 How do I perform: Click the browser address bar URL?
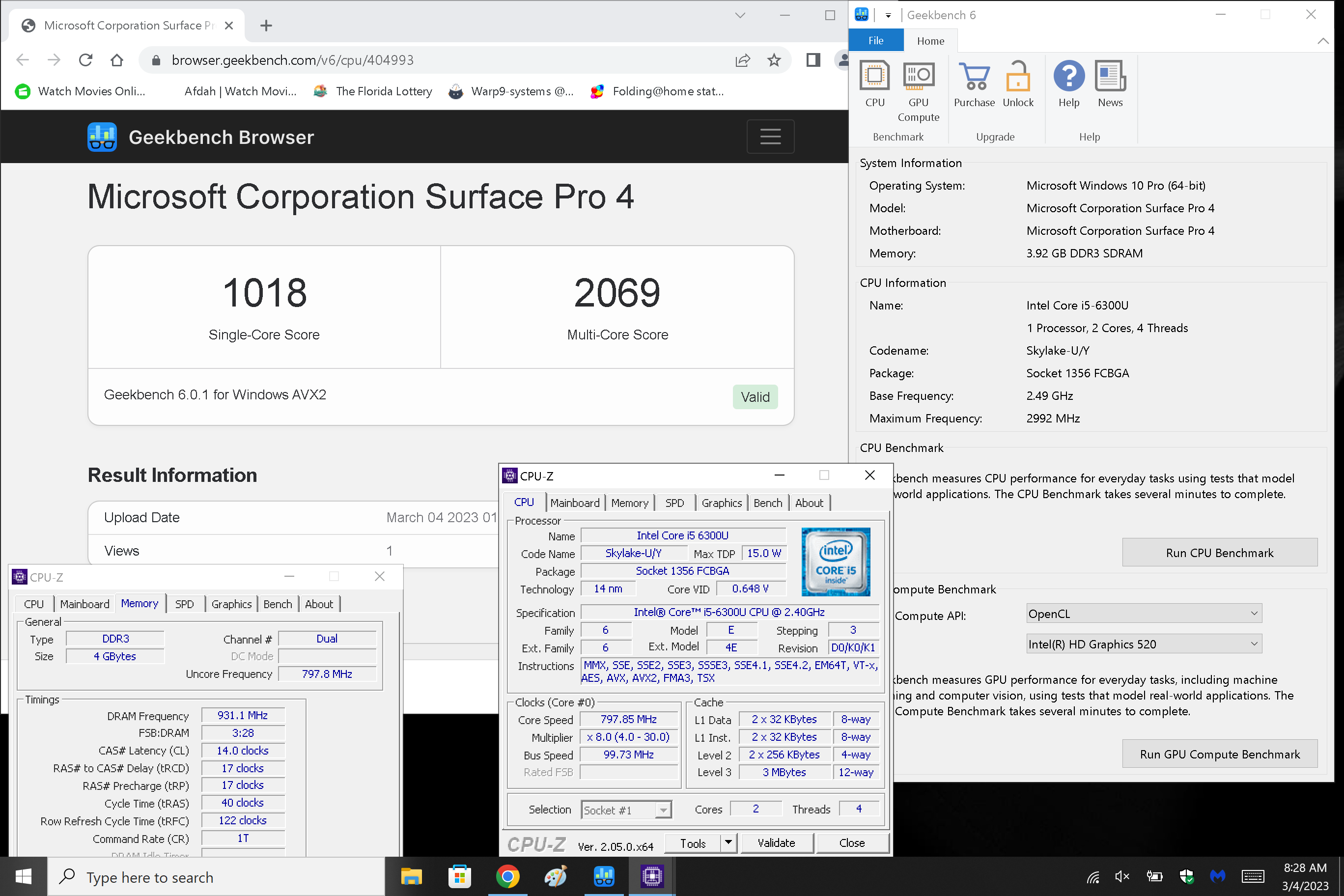point(293,60)
